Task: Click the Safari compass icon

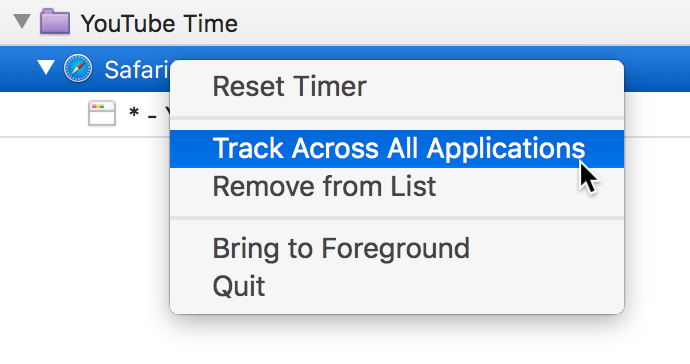Action: click(x=78, y=69)
